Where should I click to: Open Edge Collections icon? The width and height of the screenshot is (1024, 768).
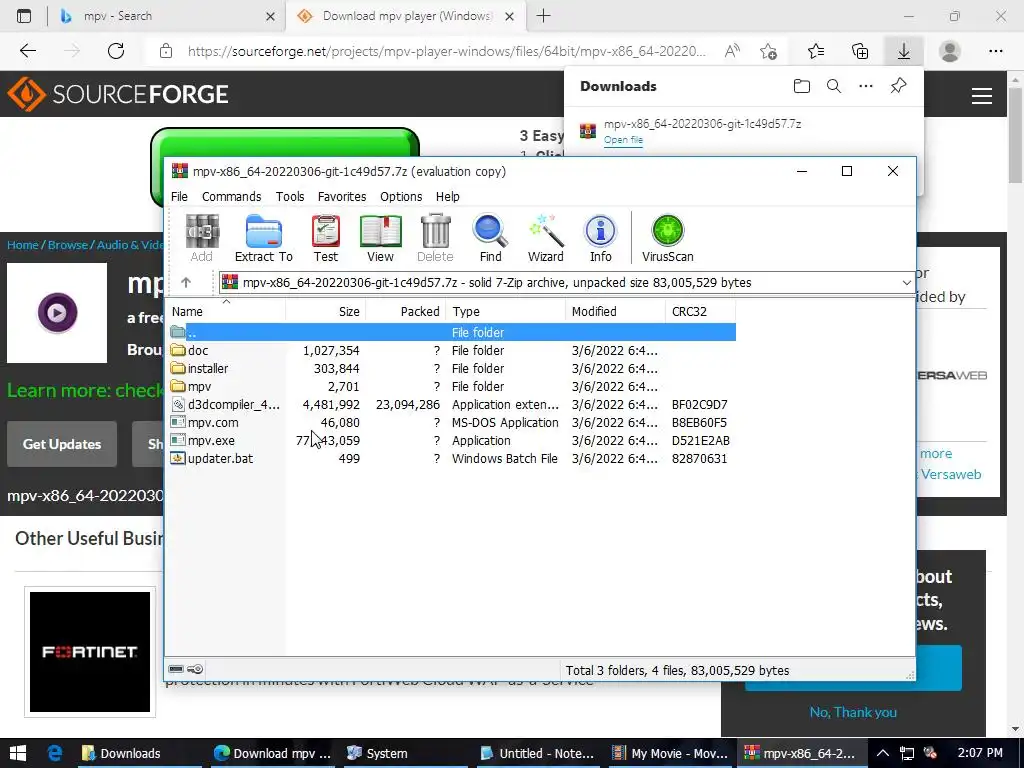tap(860, 51)
